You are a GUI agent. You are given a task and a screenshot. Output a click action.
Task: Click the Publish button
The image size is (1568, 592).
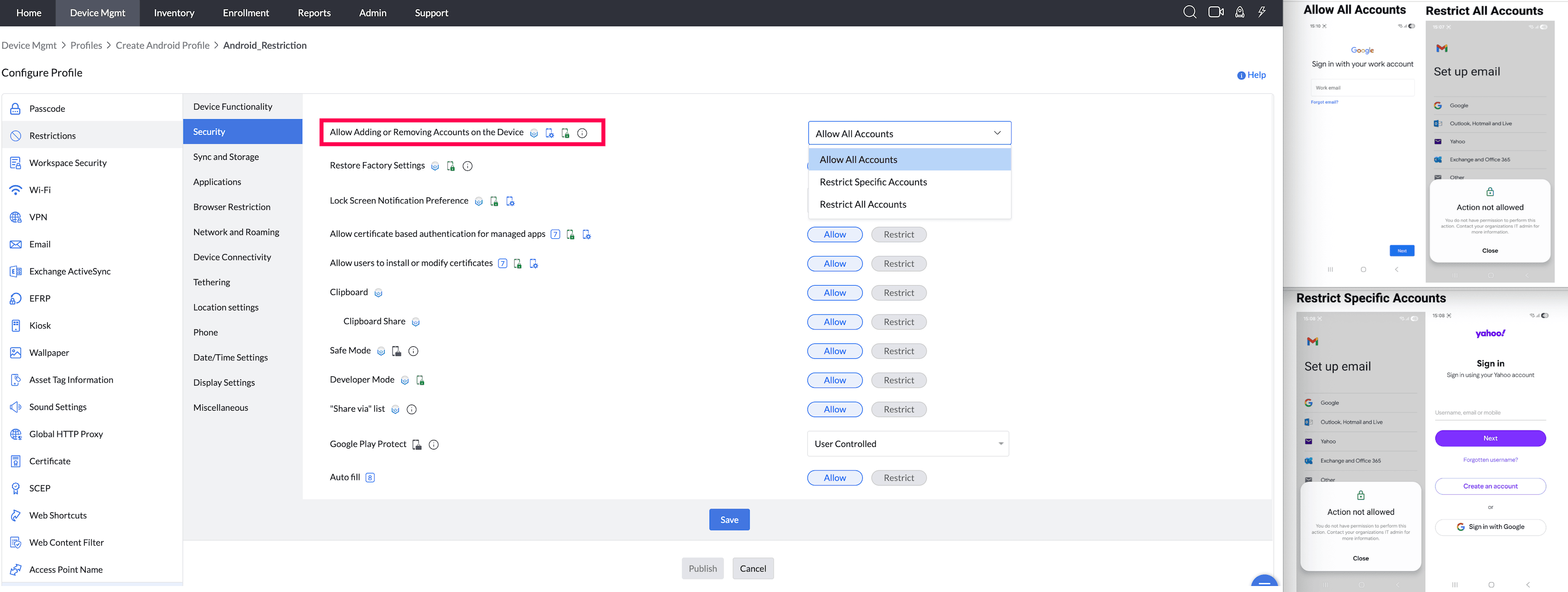[x=702, y=568]
